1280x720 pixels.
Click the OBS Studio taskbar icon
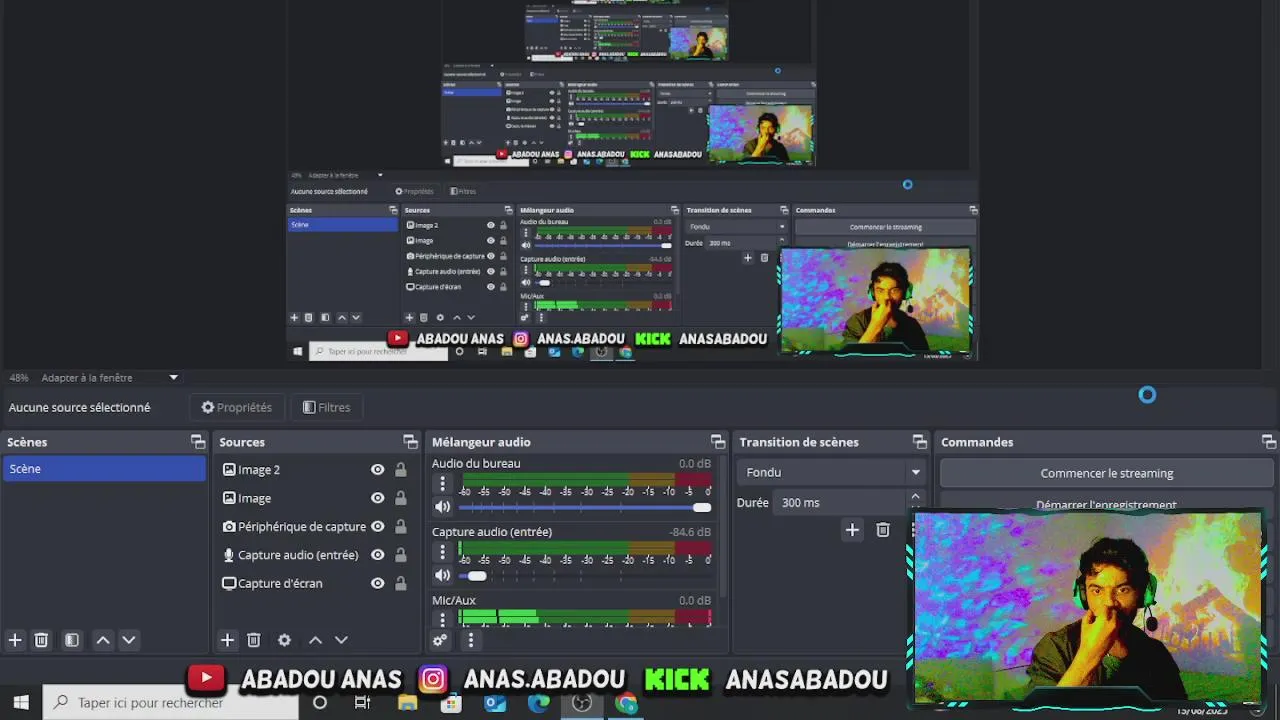point(582,703)
